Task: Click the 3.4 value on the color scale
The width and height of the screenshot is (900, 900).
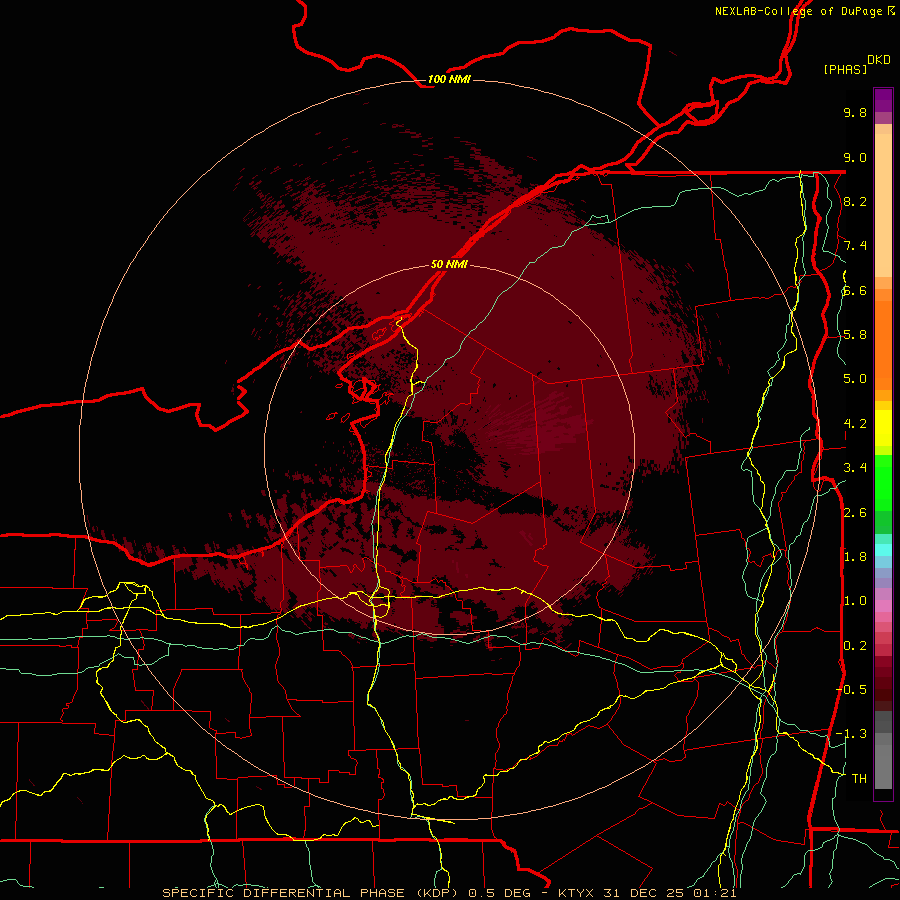Action: 855,468
